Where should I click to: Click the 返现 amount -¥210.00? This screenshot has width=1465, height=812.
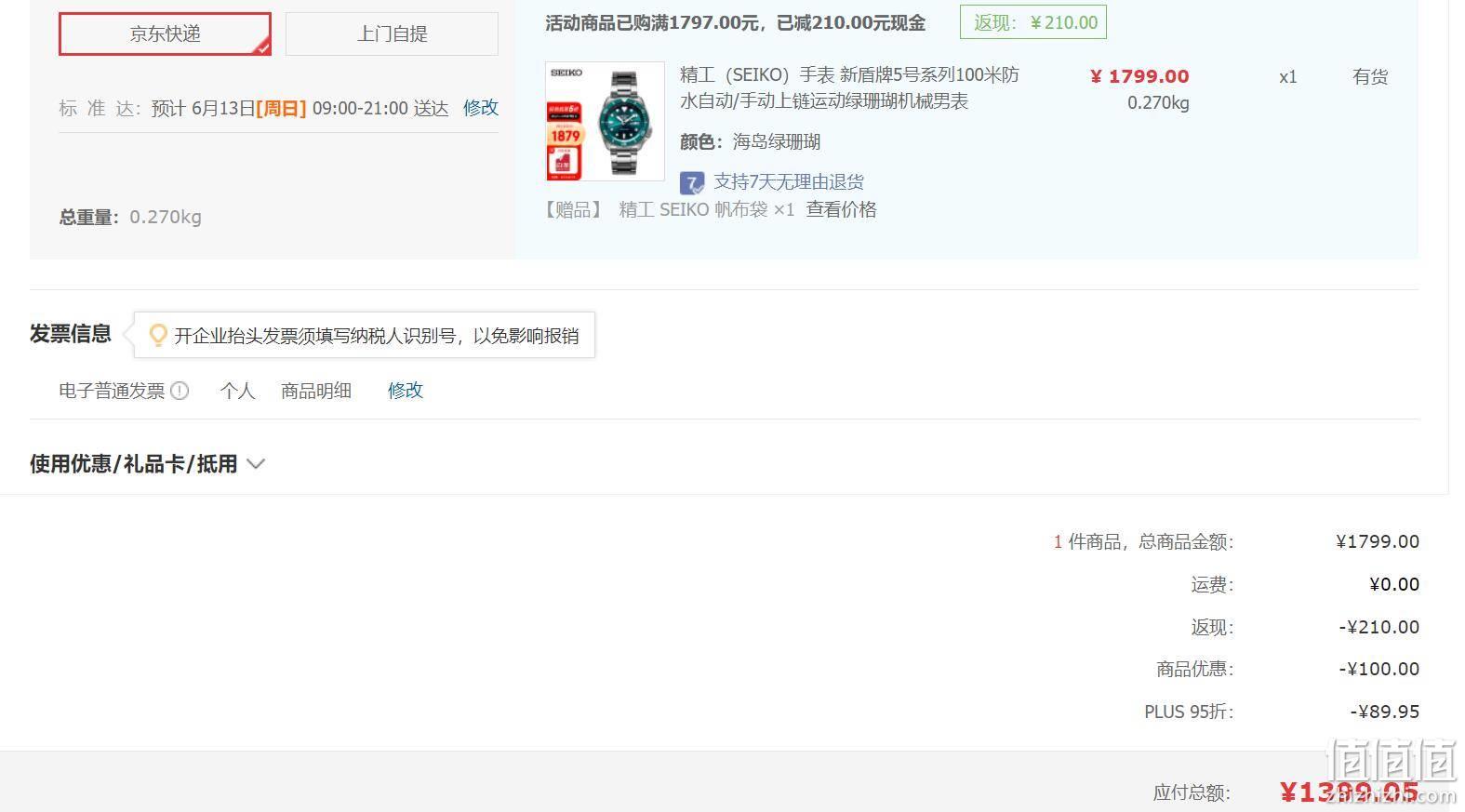point(1379,627)
